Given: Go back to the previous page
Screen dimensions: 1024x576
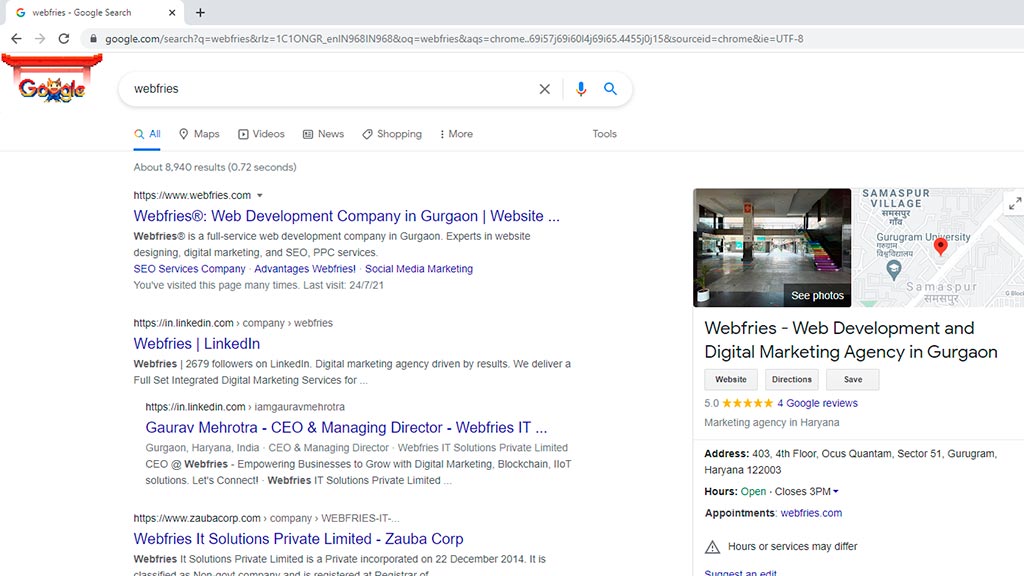Looking at the screenshot, I should point(16,39).
